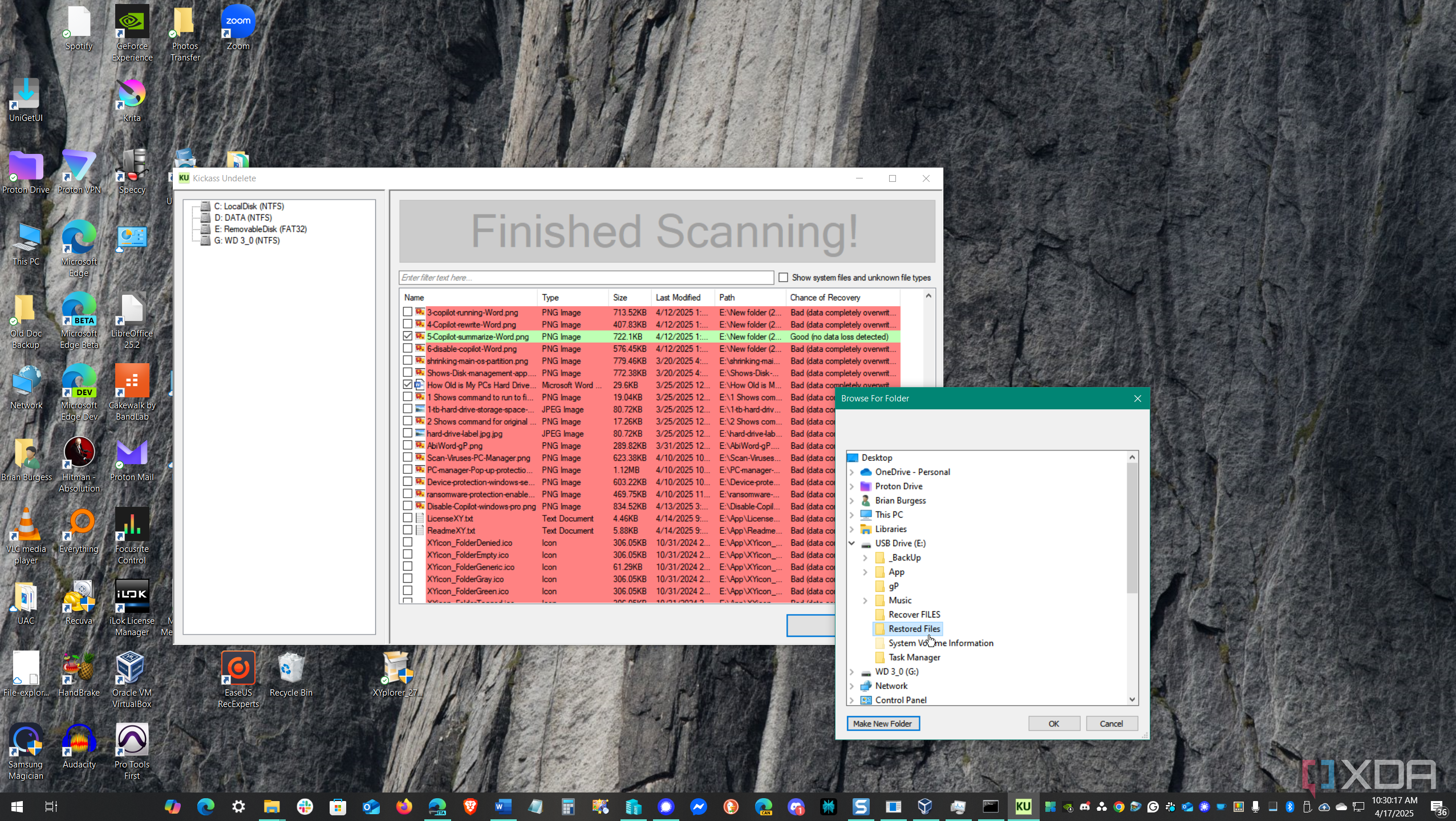Uncheck the How Old is My PCs Hard Drive checkbox
Viewport: 1456px width, 821px height.
point(407,385)
